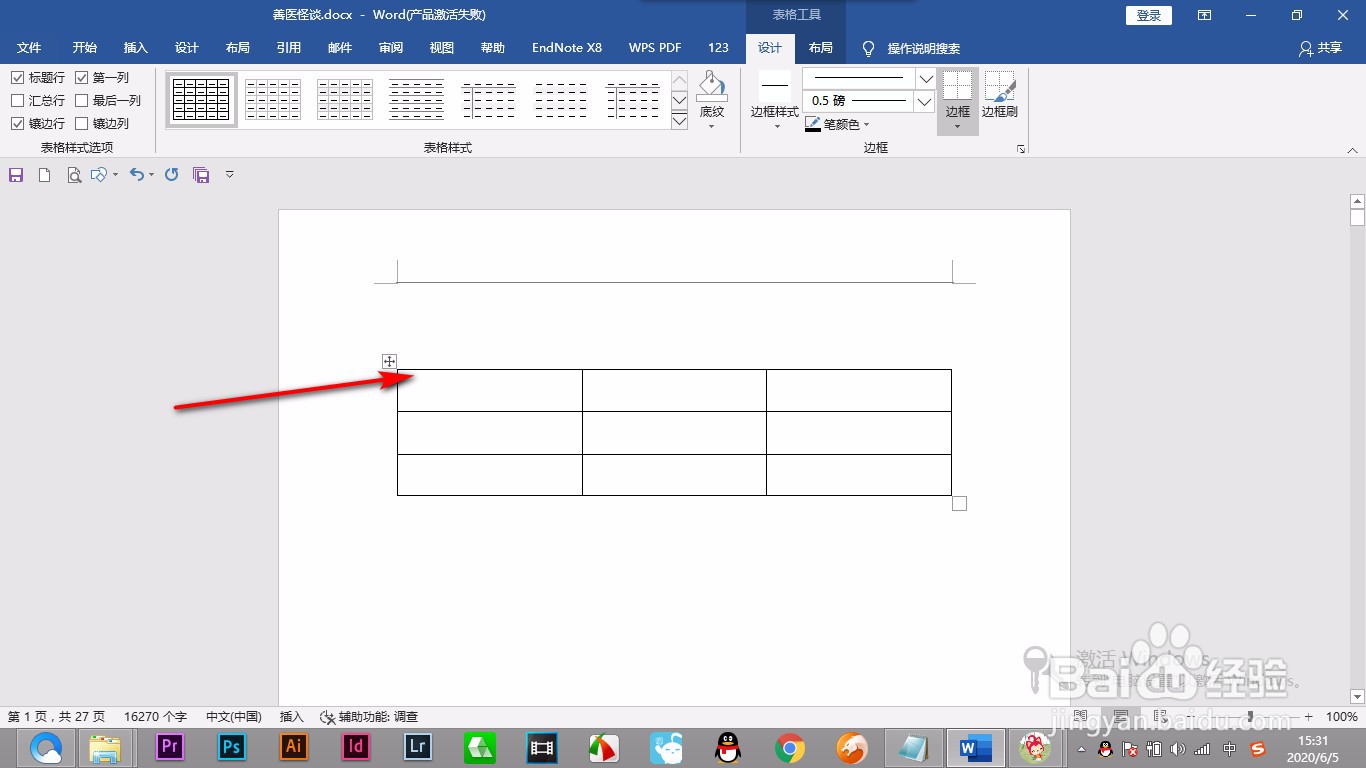Image resolution: width=1366 pixels, height=768 pixels.
Task: Open the 0.5 磅 line weight dropdown
Action: (x=926, y=101)
